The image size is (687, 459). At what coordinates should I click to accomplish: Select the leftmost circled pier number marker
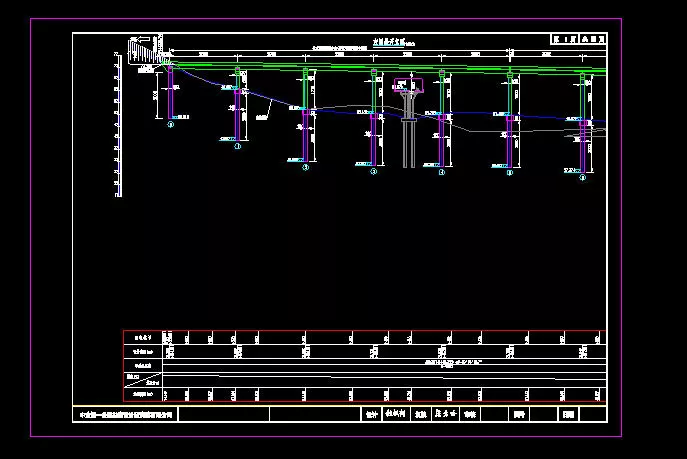170,125
